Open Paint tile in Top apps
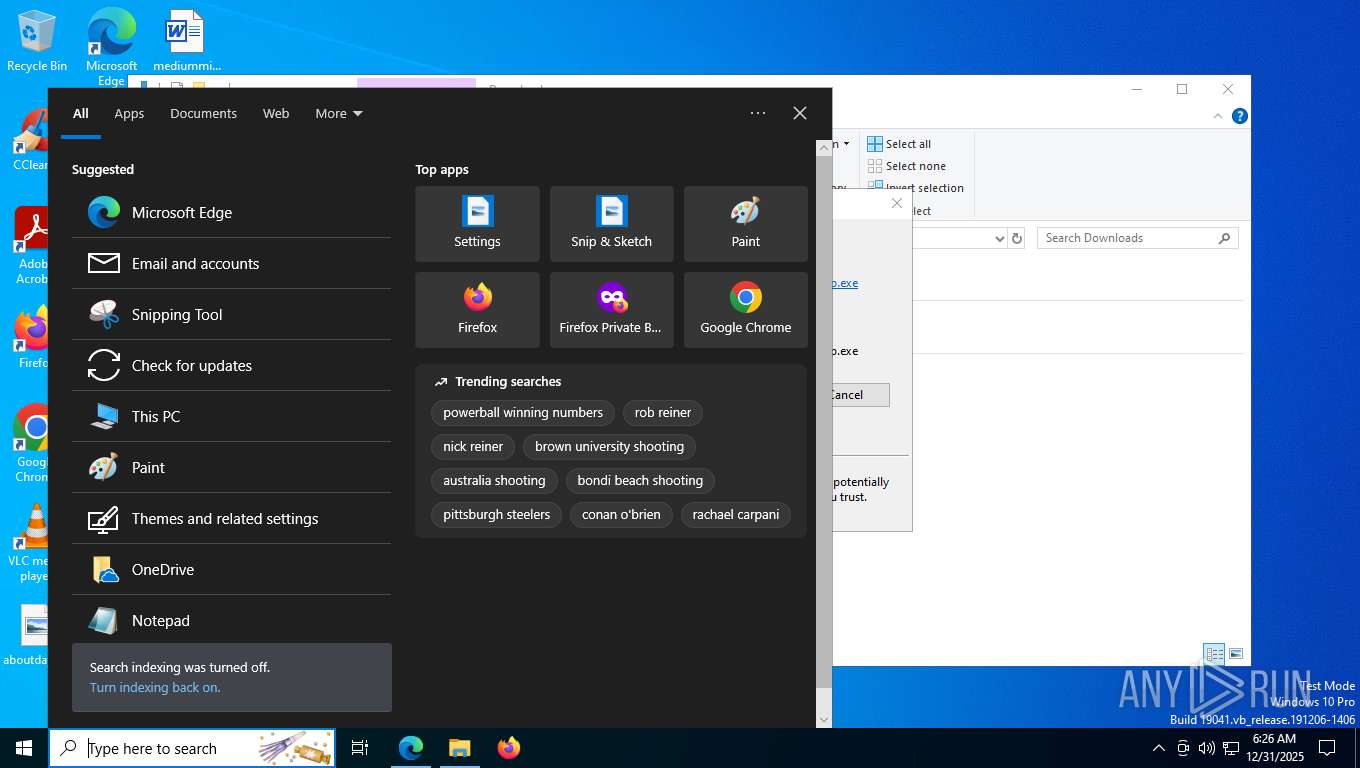The image size is (1360, 768). pyautogui.click(x=745, y=224)
